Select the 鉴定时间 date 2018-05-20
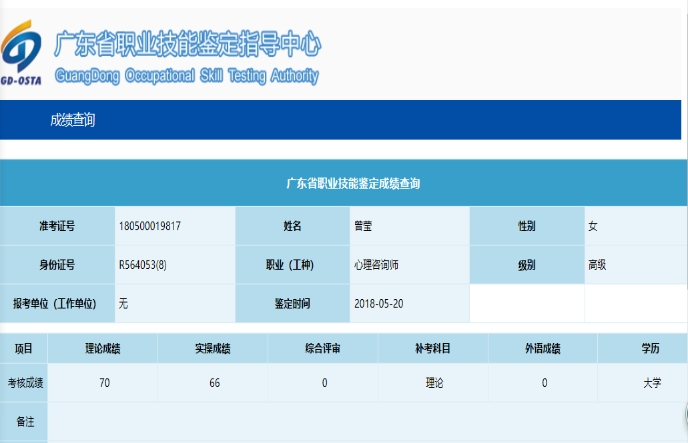 378,303
